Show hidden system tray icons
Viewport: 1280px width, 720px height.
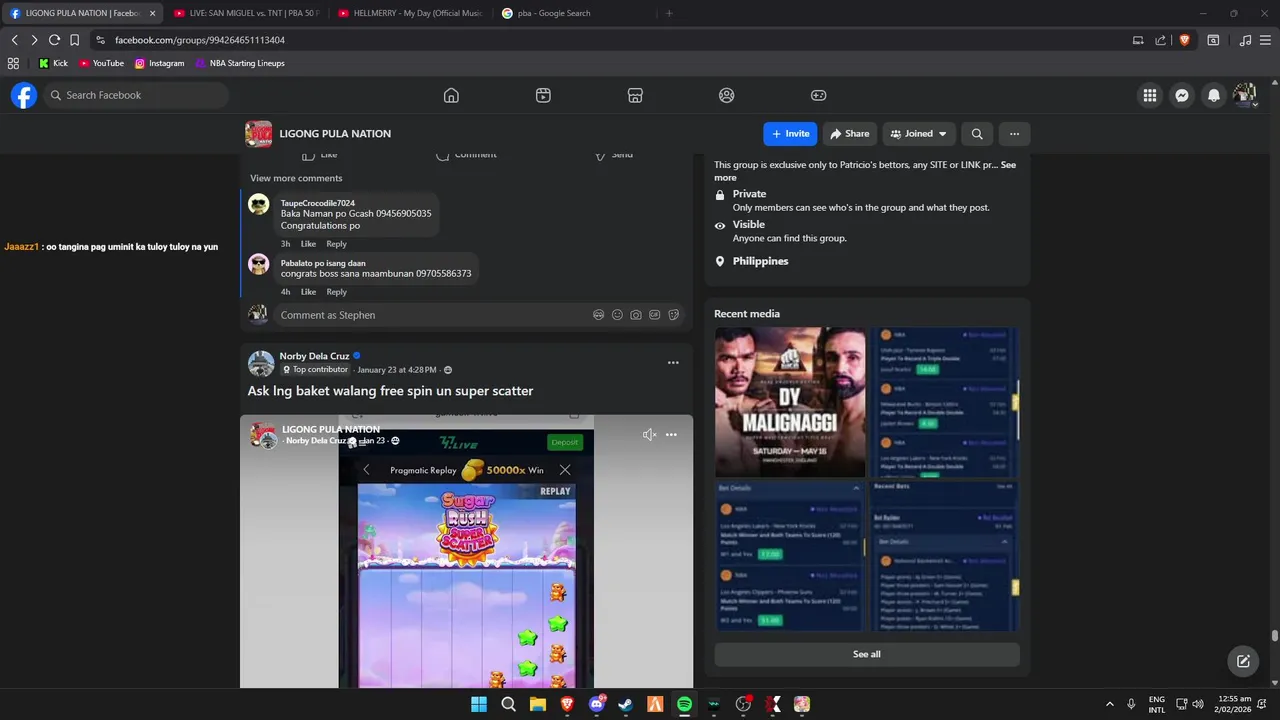point(1109,704)
